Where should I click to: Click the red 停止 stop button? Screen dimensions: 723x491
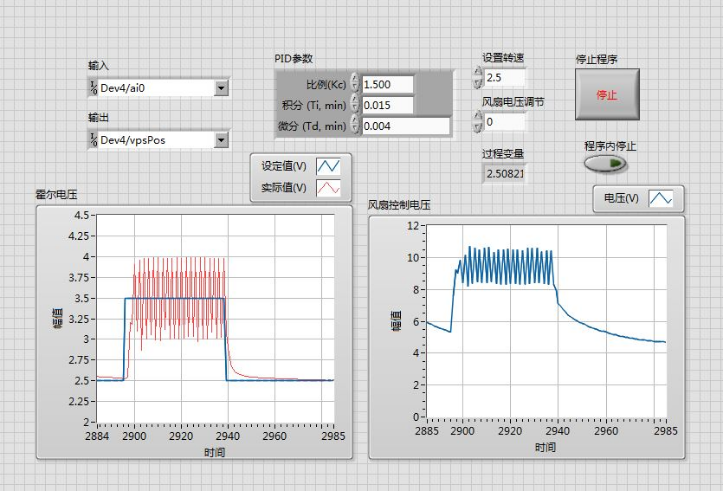point(607,95)
